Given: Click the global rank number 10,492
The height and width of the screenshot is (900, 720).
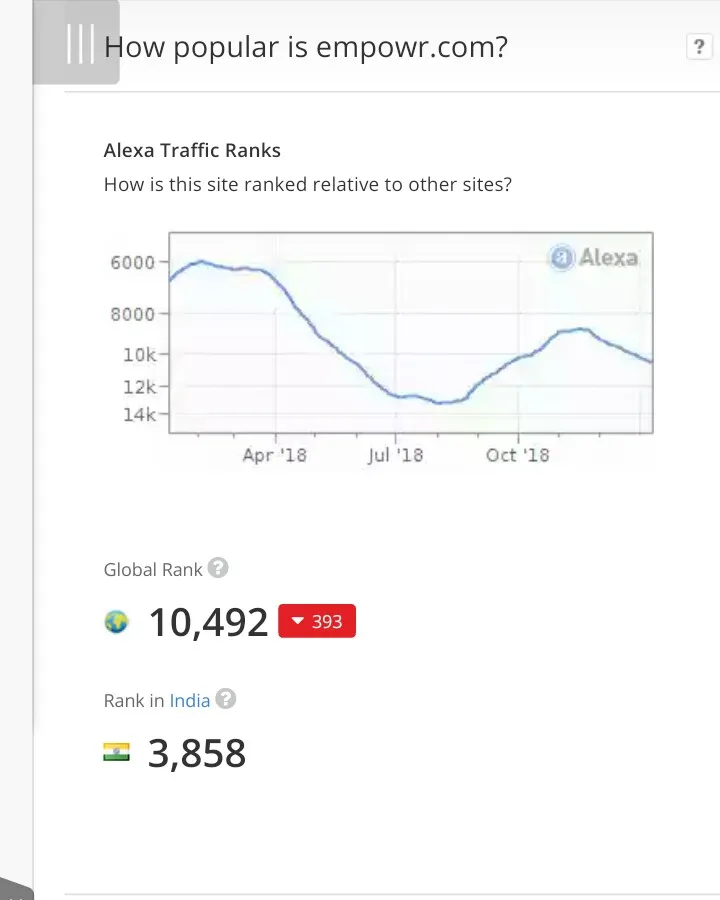Looking at the screenshot, I should (208, 622).
